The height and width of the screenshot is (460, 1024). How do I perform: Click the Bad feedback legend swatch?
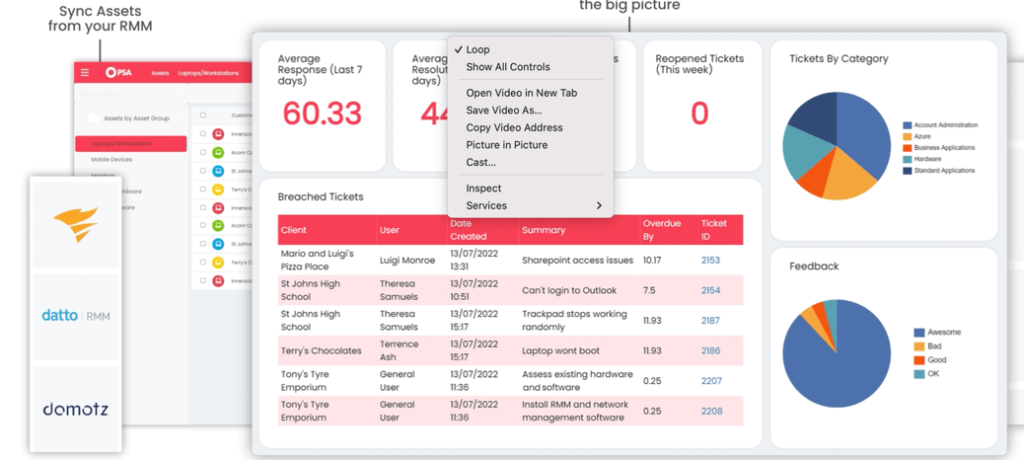[920, 346]
